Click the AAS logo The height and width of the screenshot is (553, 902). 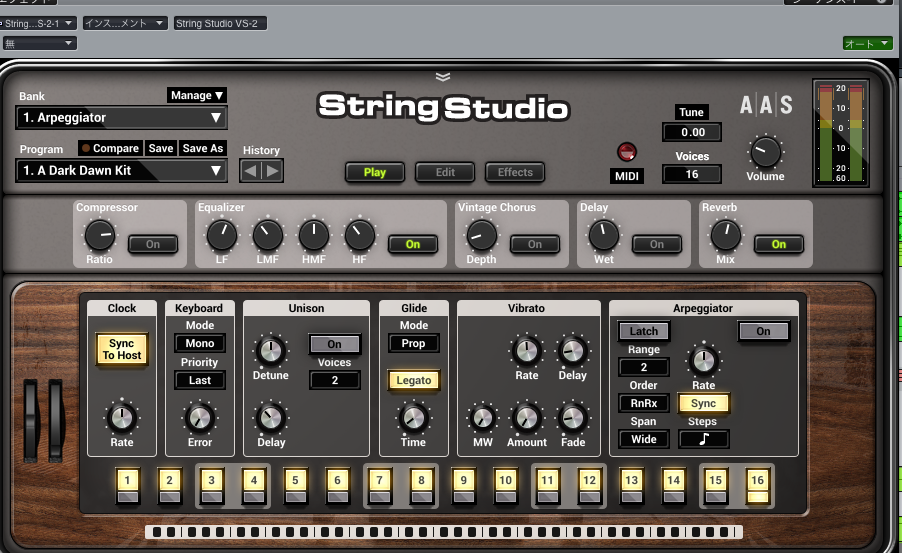tap(766, 105)
